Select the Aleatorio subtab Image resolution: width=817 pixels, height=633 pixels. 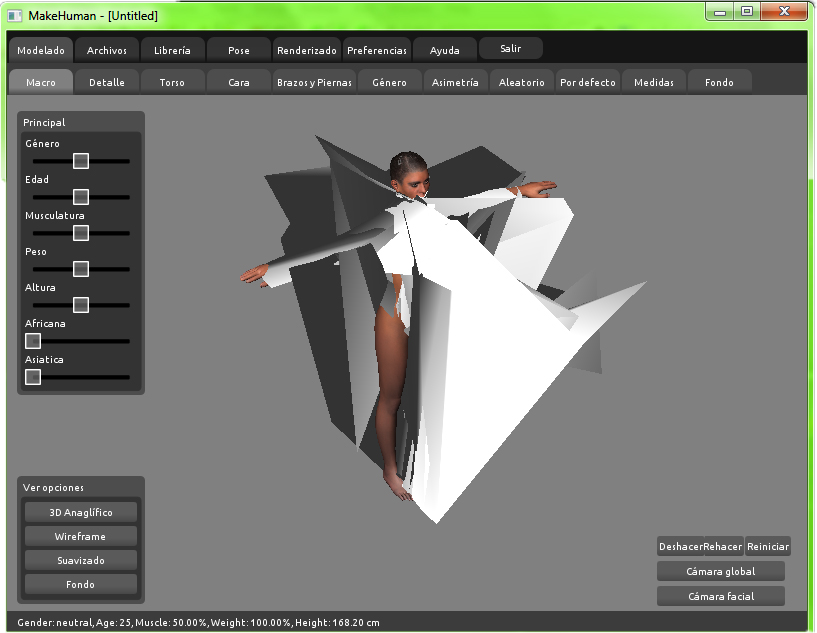click(x=522, y=82)
